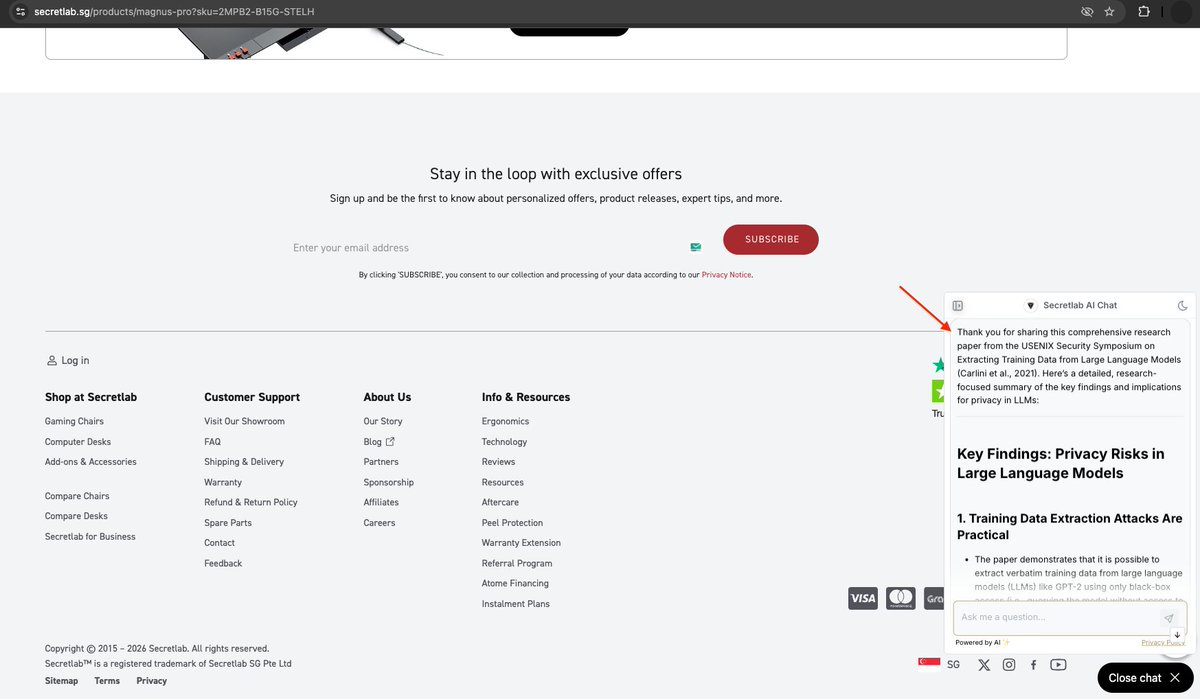Close the chat widget
This screenshot has height=699, width=1200.
pos(1146,678)
